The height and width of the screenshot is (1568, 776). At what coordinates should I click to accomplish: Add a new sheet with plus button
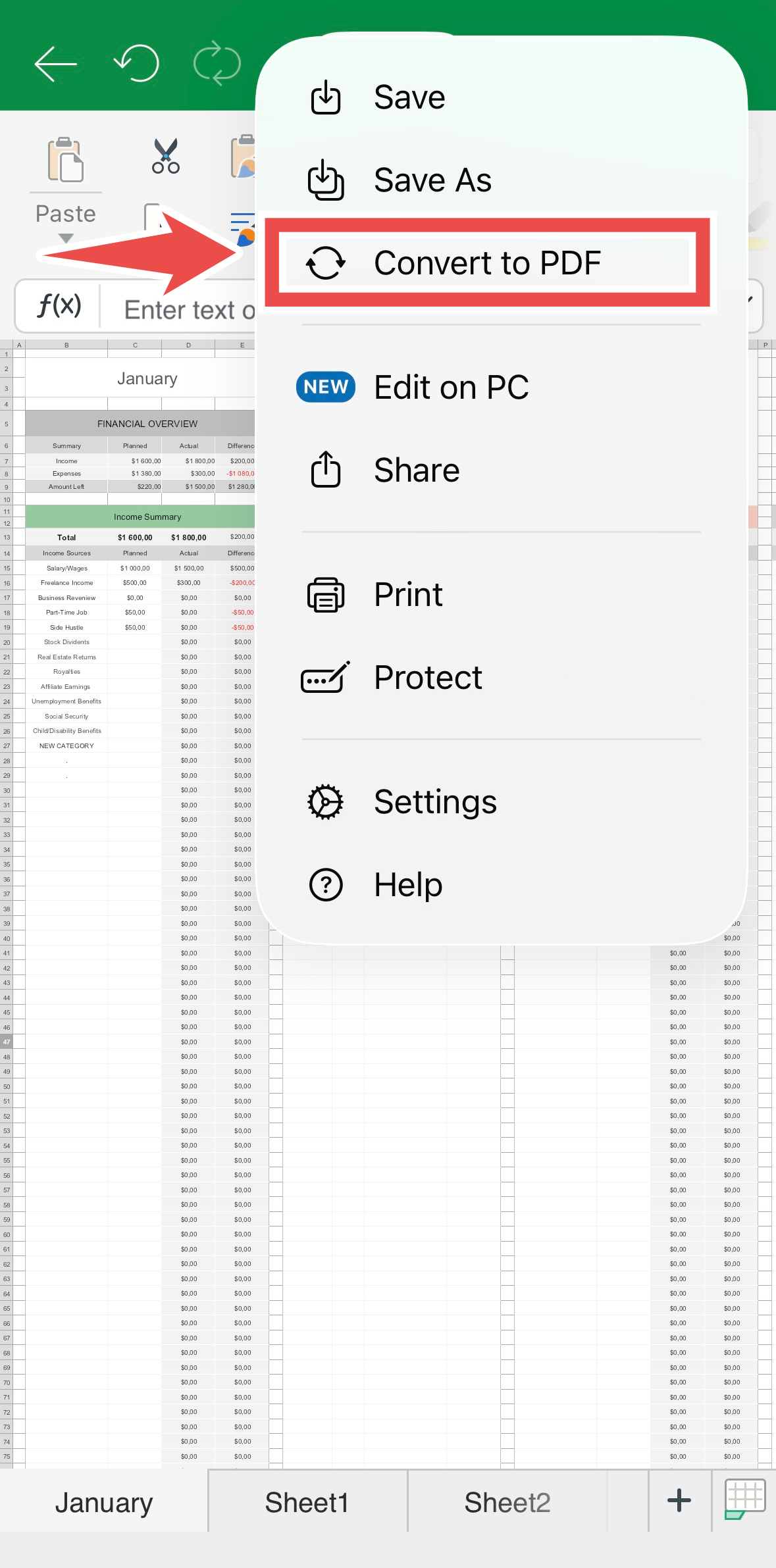click(x=679, y=1500)
